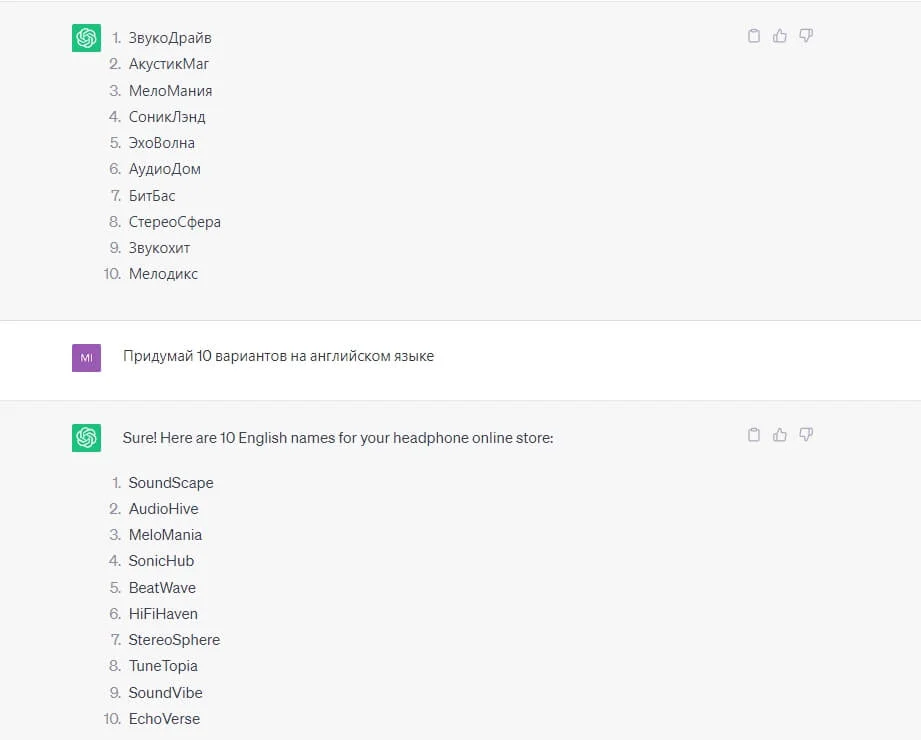Click the "EchoVerse" list item
This screenshot has width=921, height=740.
164,719
